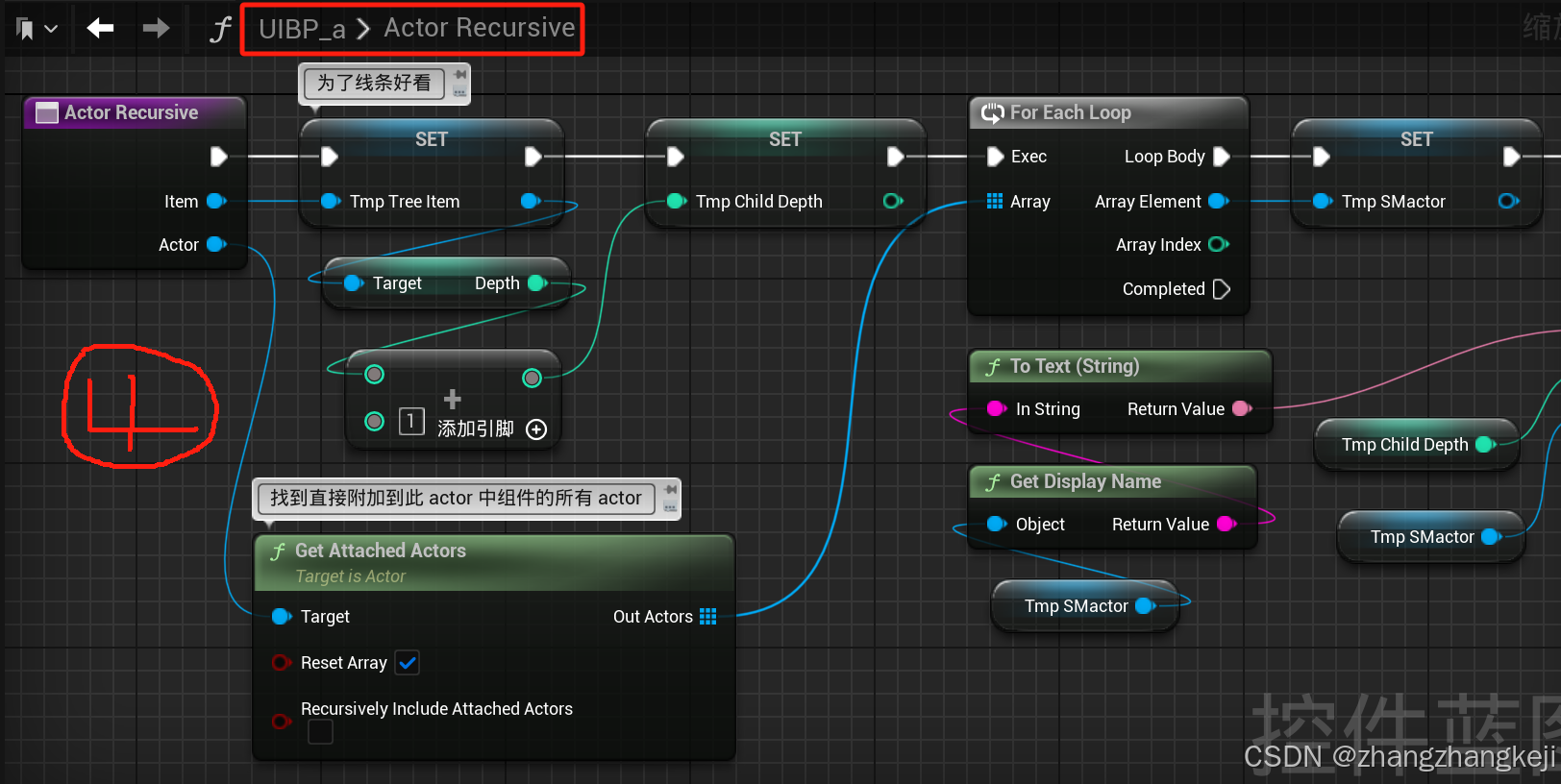
Task: Click the Array Index output pin
Action: [x=1218, y=244]
